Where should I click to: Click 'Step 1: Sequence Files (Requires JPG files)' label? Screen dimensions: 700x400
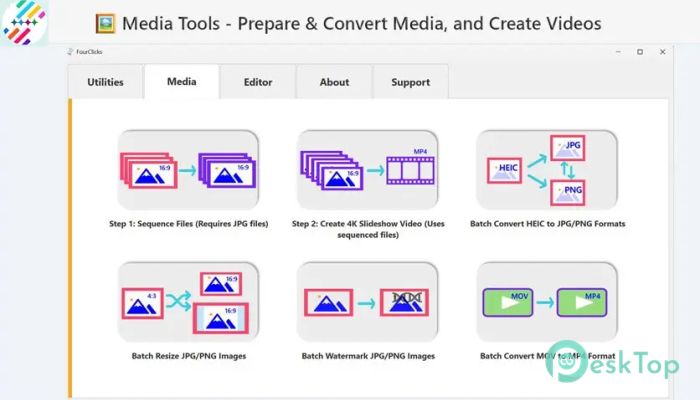189,224
